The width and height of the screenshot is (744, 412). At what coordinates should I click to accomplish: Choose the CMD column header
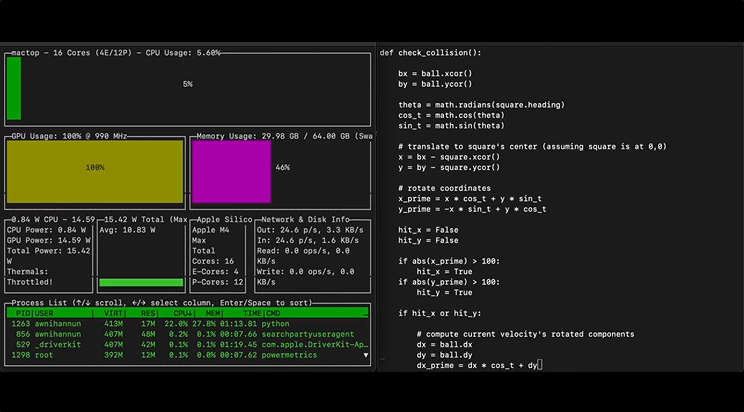(x=273, y=313)
